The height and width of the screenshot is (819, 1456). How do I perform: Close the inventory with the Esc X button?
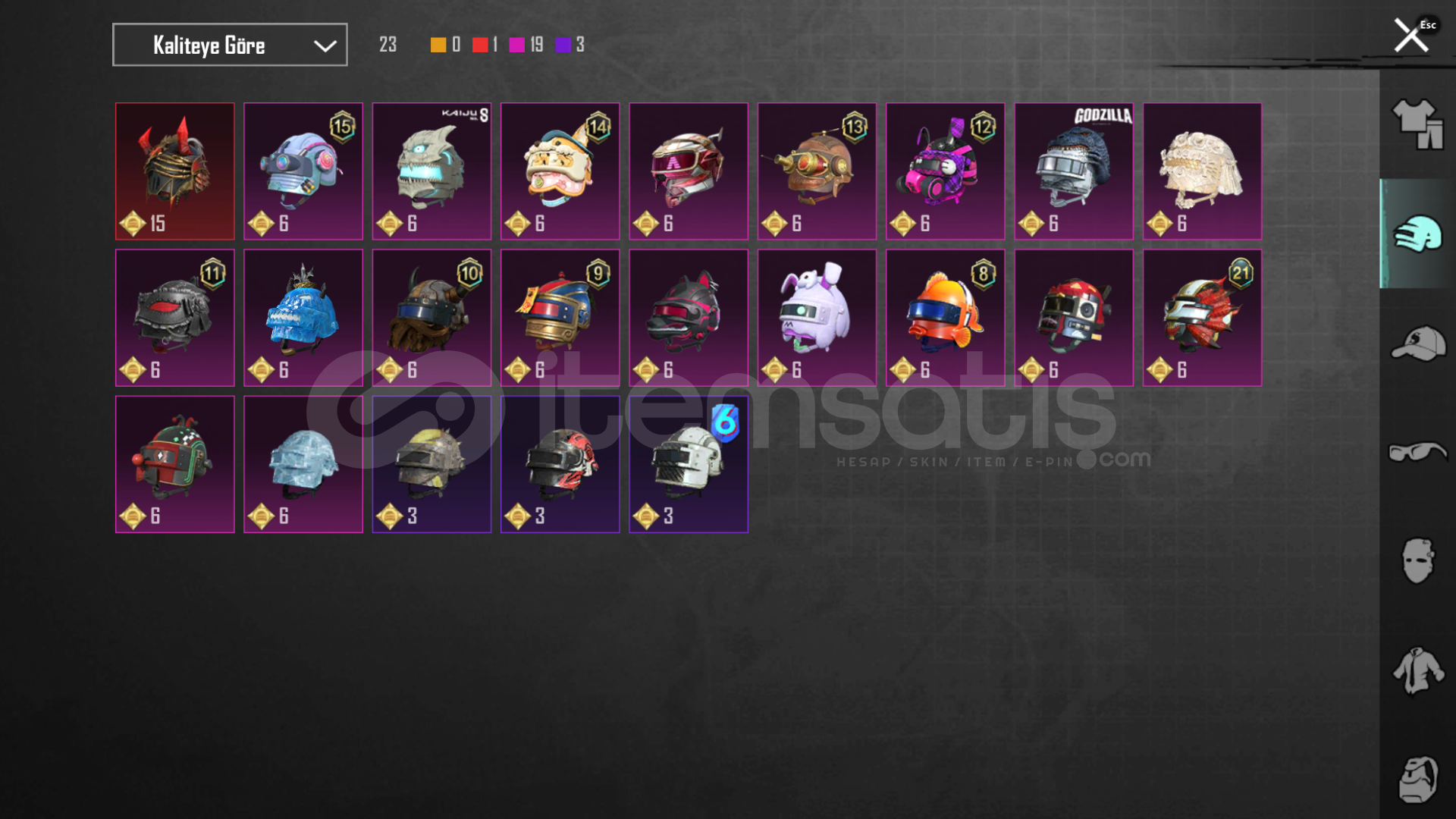coord(1414,35)
